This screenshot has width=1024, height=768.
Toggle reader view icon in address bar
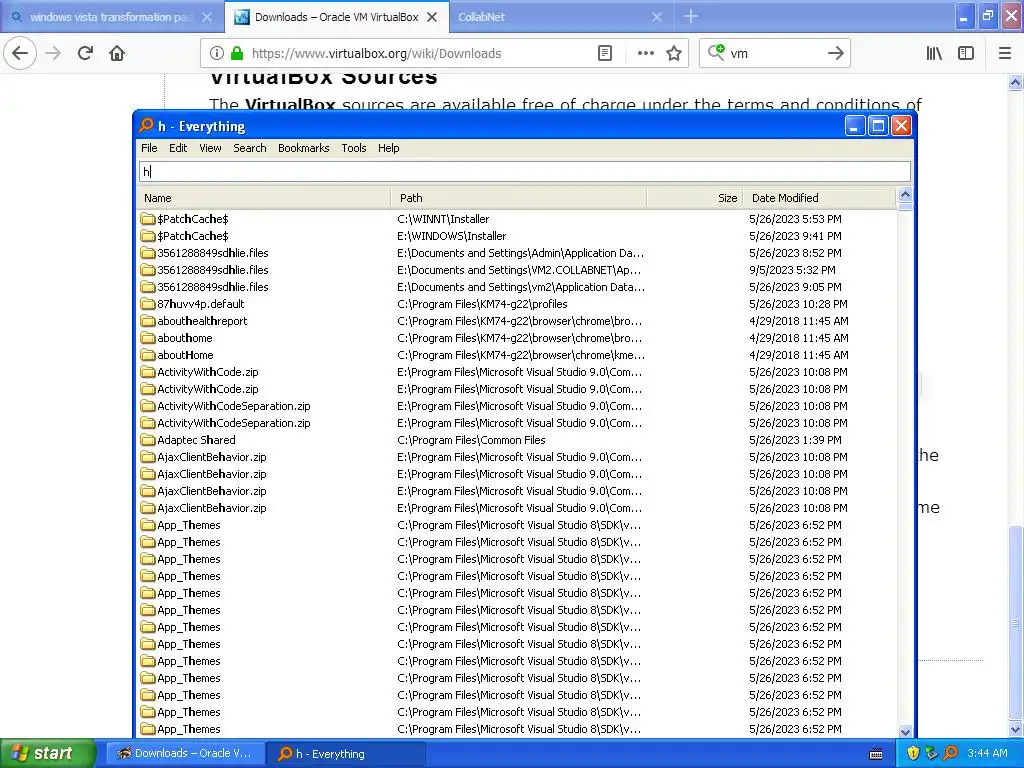tap(605, 53)
